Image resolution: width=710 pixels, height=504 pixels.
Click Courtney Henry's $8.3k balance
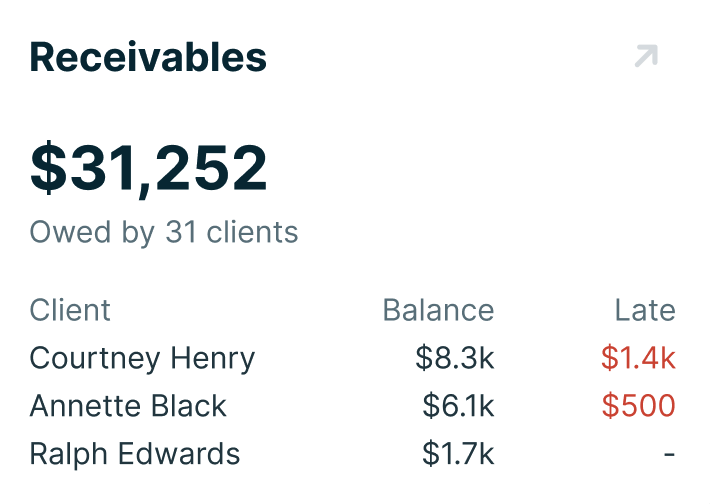point(455,358)
